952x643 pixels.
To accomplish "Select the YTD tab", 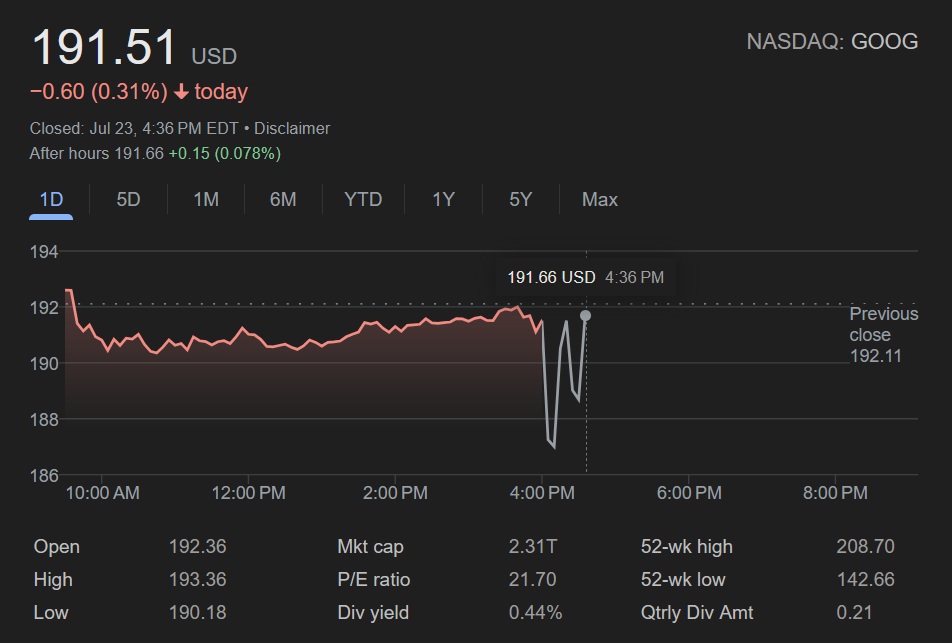I will (x=363, y=199).
